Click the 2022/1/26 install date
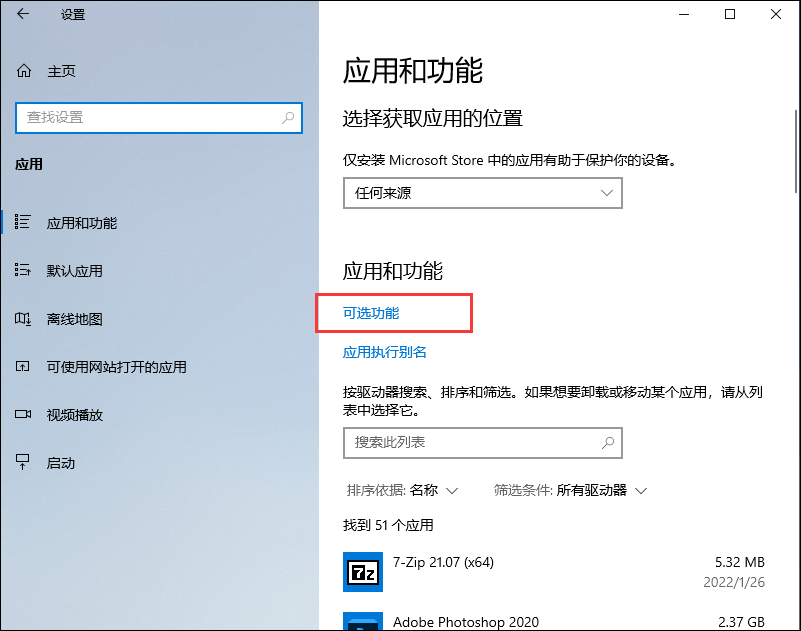 [x=734, y=582]
